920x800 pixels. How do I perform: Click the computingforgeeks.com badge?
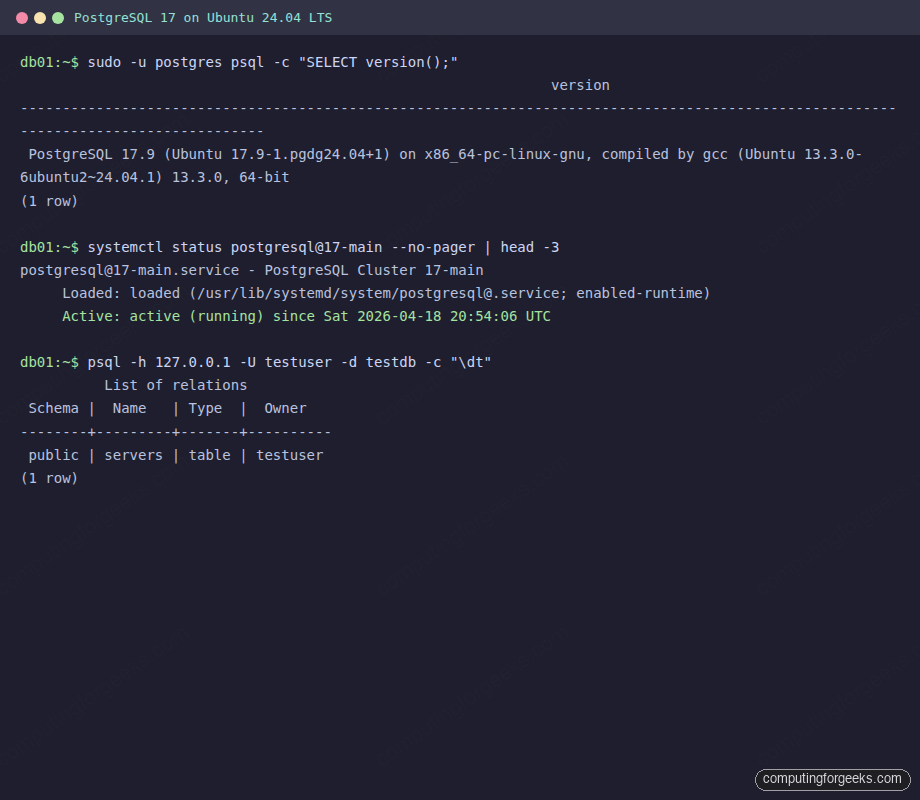coord(833,779)
